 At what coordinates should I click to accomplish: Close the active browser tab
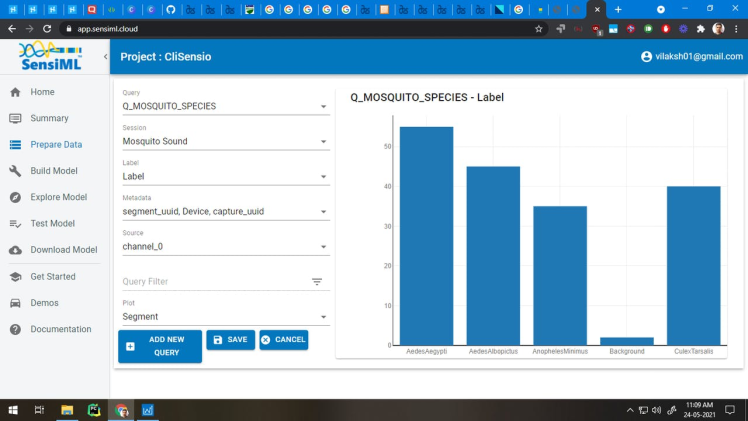click(x=597, y=10)
